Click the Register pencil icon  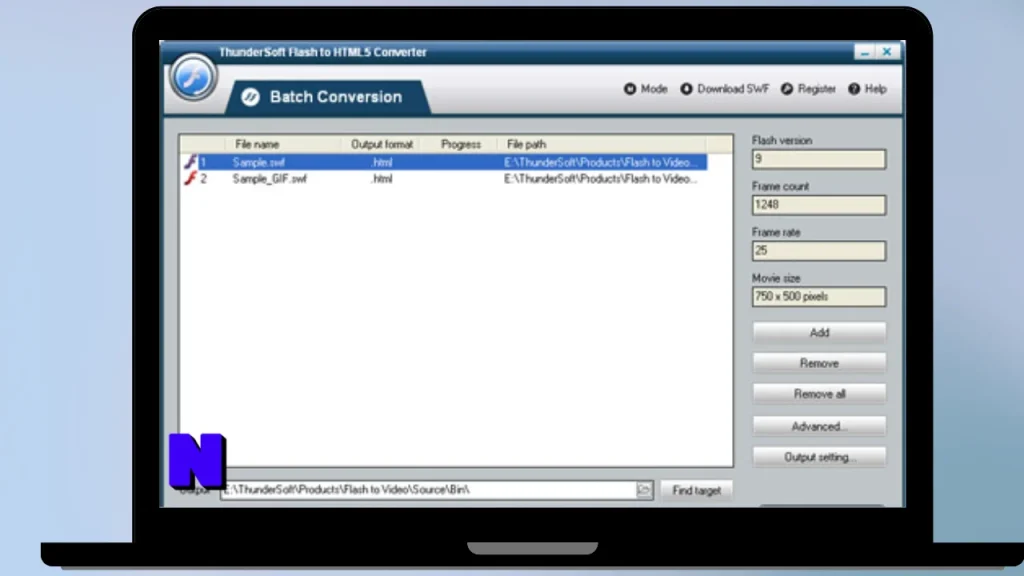[x=787, y=89]
